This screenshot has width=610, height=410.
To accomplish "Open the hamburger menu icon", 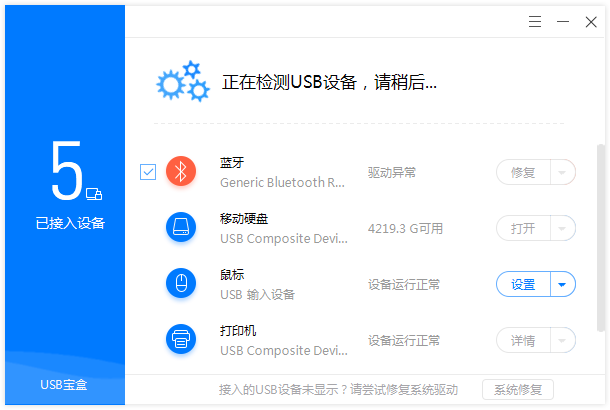I will 535,22.
